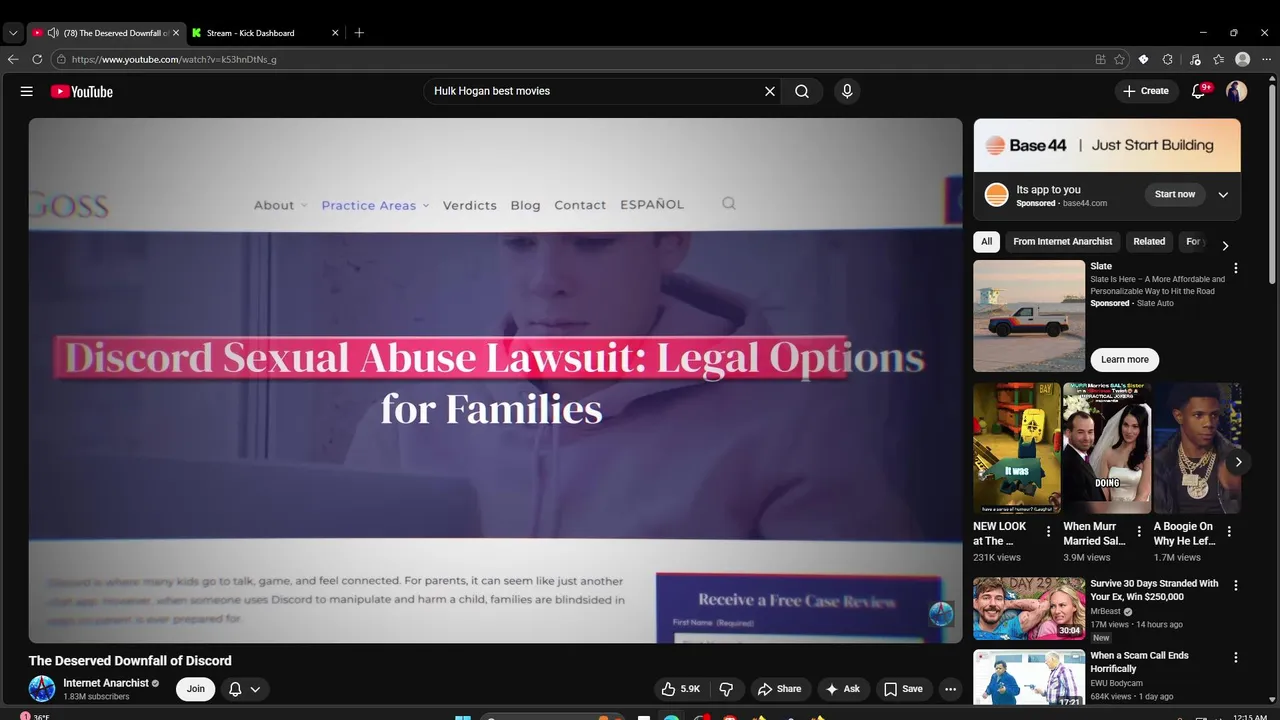Open browser media control icon
1280x720 pixels.
1194,59
